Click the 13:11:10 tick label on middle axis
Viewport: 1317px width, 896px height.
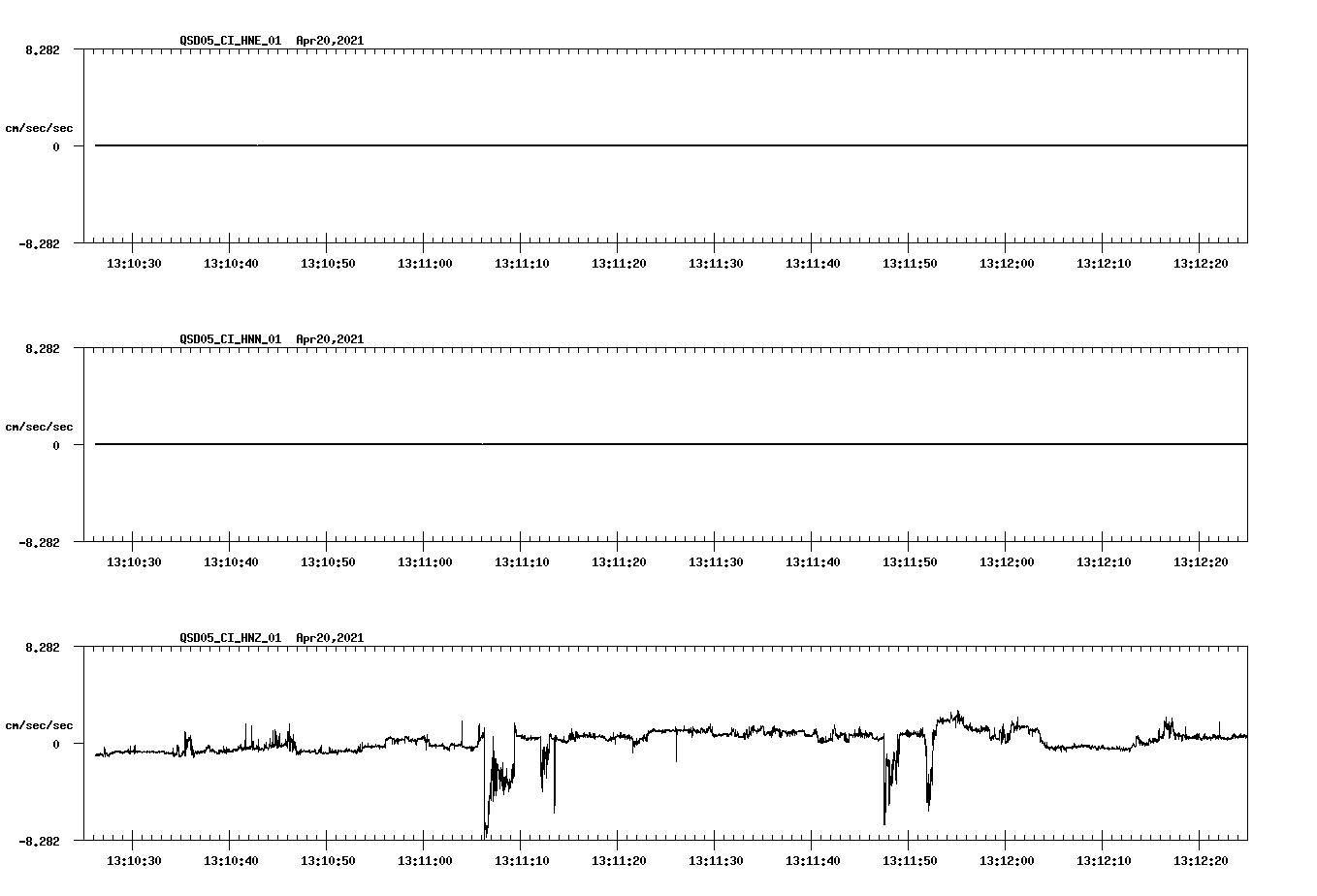coord(522,560)
